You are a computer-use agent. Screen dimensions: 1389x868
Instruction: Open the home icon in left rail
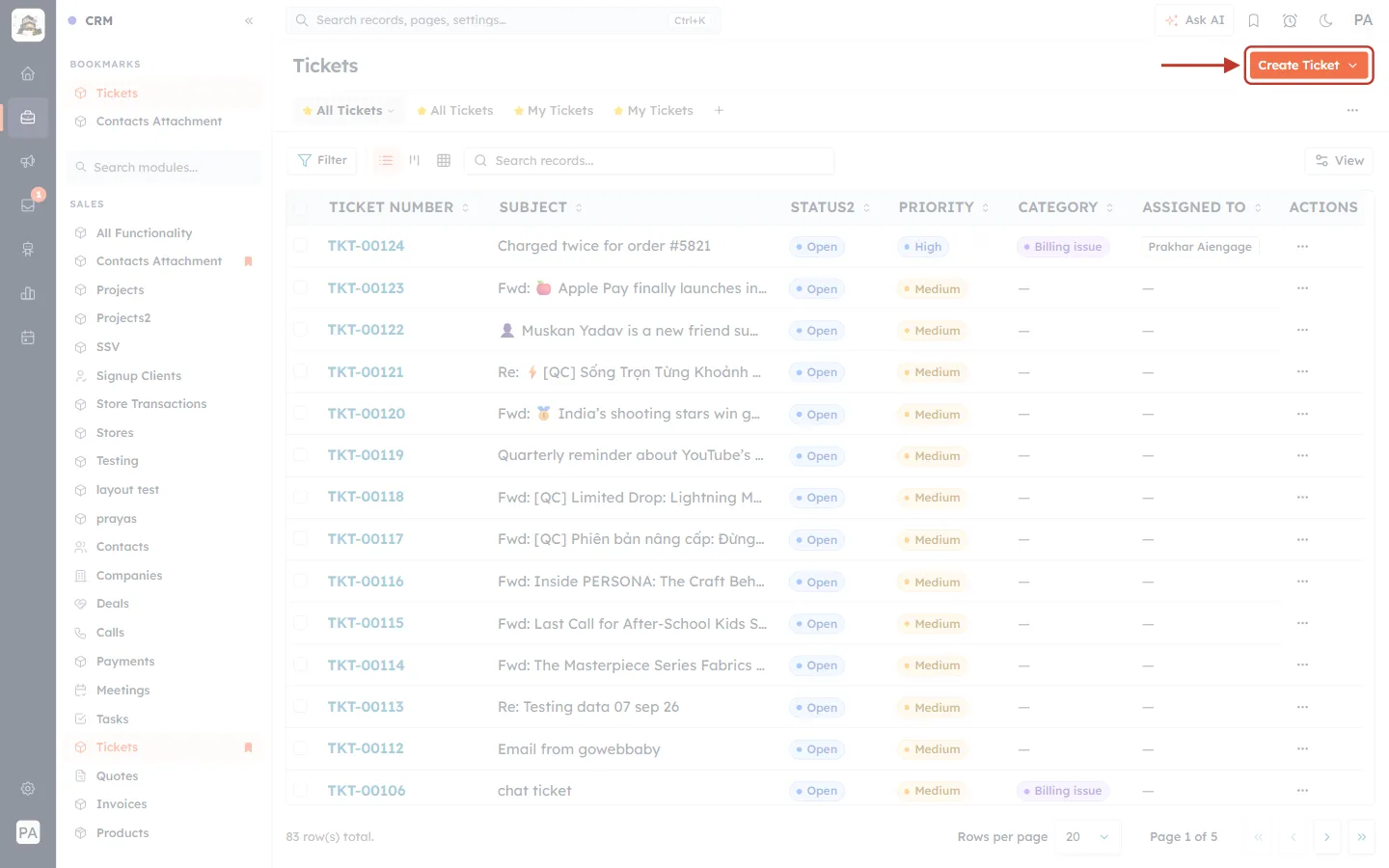click(28, 73)
